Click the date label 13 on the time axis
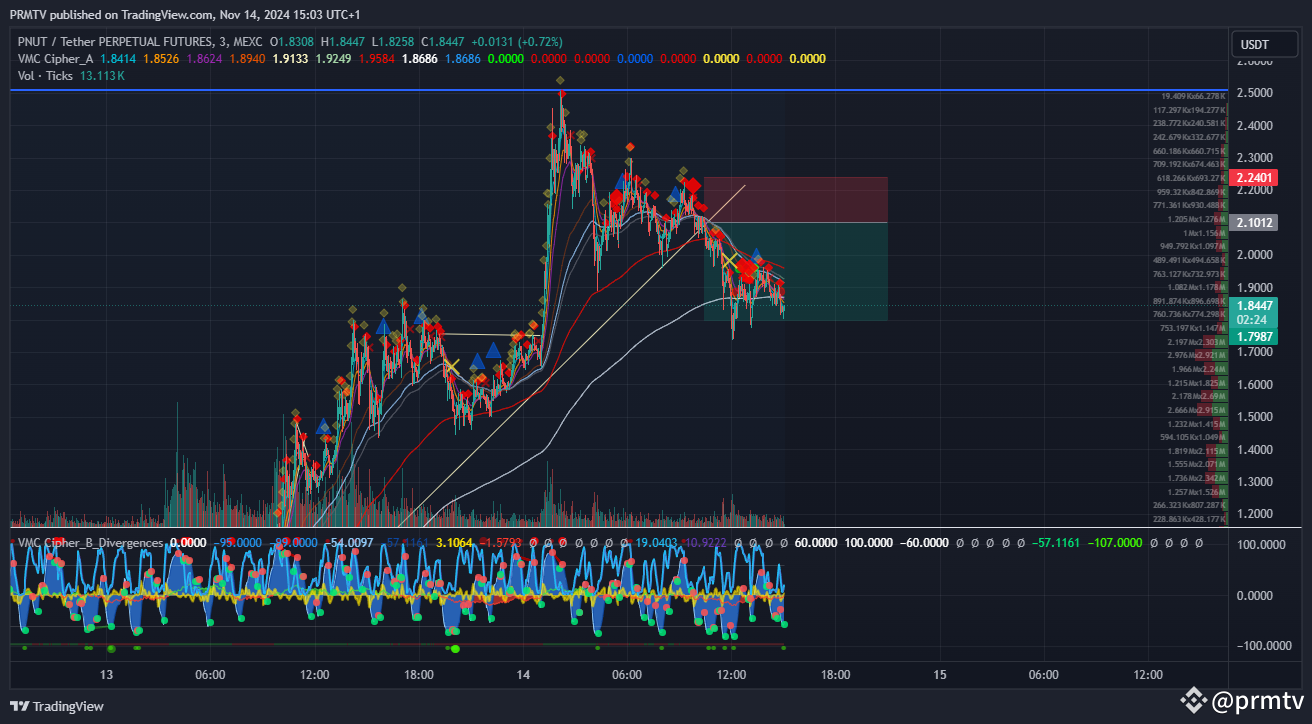1312x724 pixels. (x=107, y=675)
